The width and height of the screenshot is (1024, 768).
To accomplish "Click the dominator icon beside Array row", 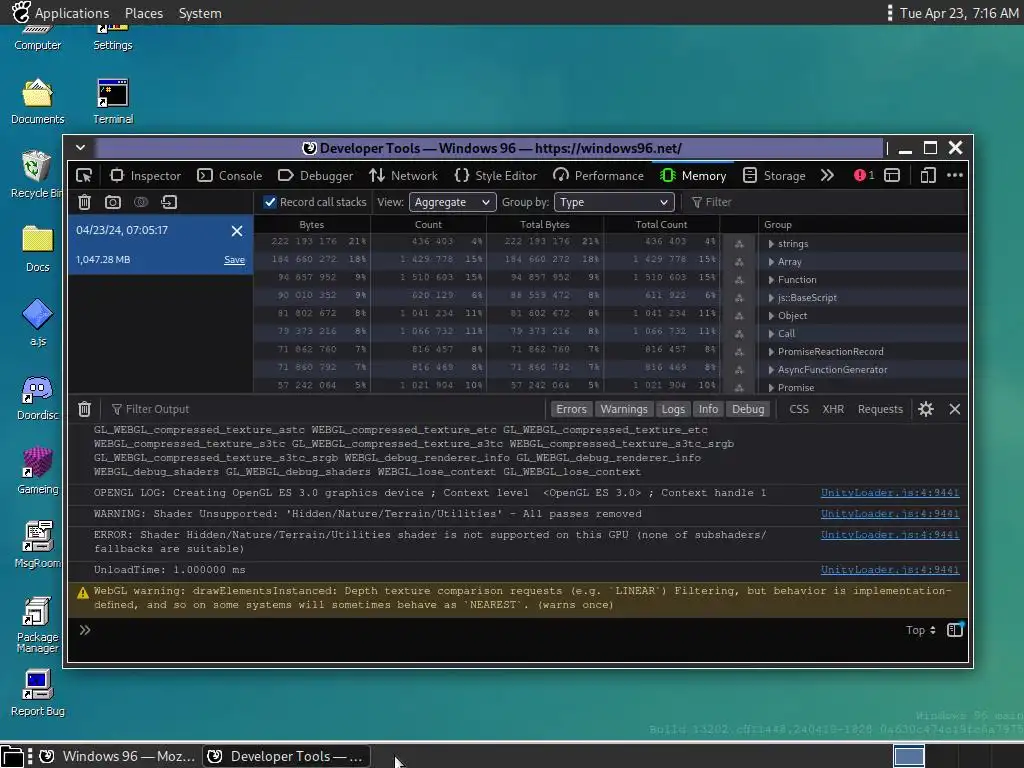I will point(739,262).
